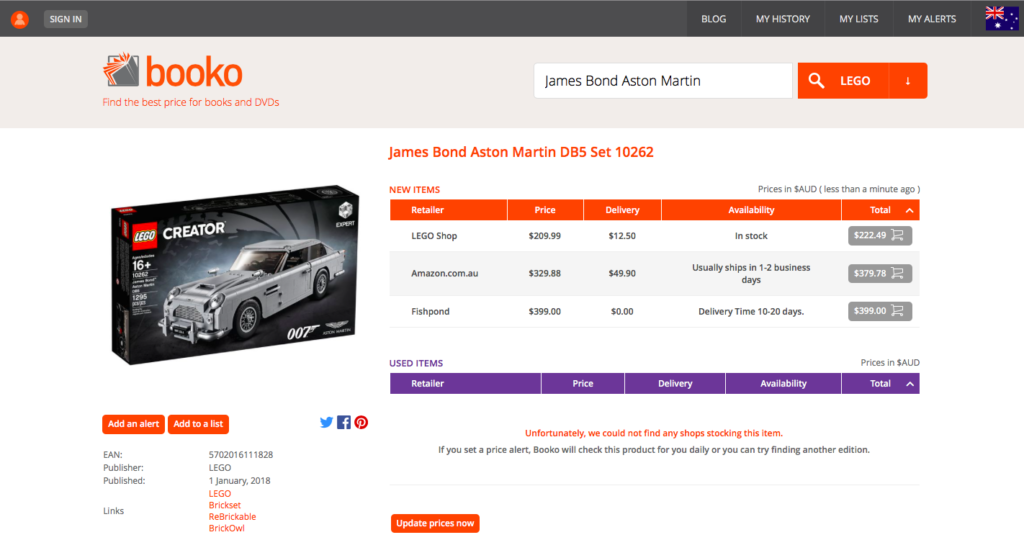Click the search magnifier LEGO button
Screen dimensions: 1024x540
pyautogui.click(x=842, y=81)
